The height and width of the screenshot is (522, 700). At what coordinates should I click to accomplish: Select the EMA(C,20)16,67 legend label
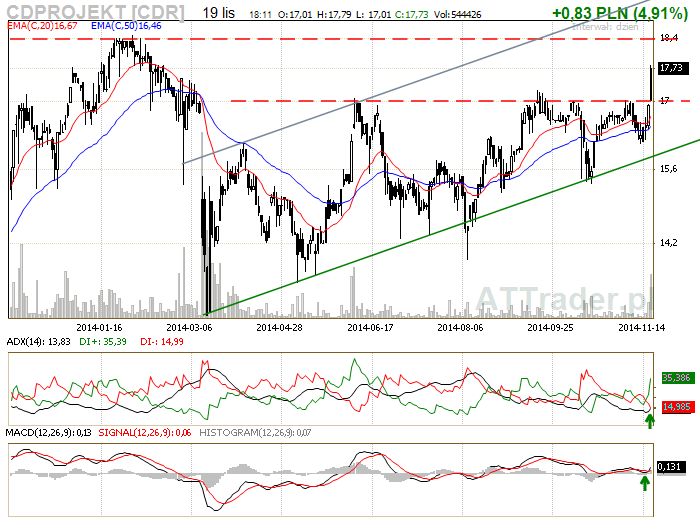(x=42, y=26)
